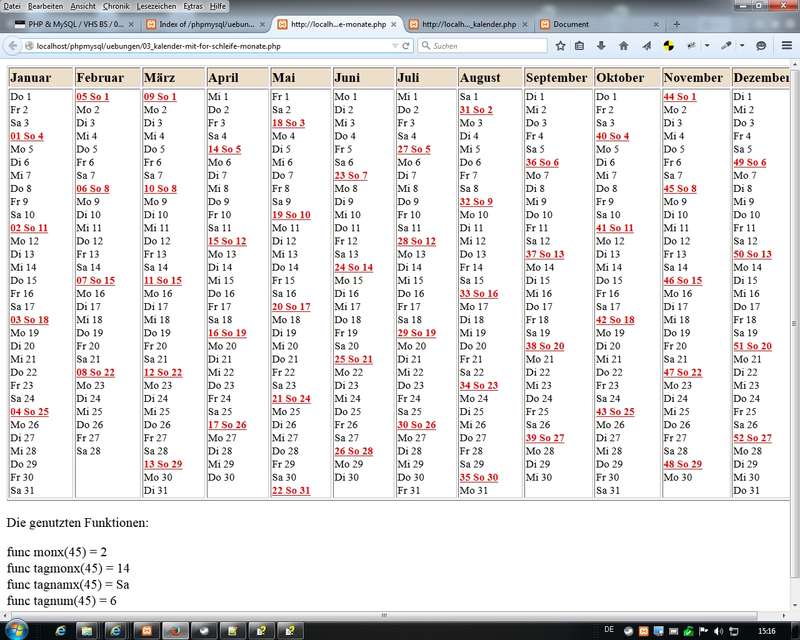Expand the dropdown arrow next to the eyedropper icon
The height and width of the screenshot is (640, 800).
tap(742, 46)
